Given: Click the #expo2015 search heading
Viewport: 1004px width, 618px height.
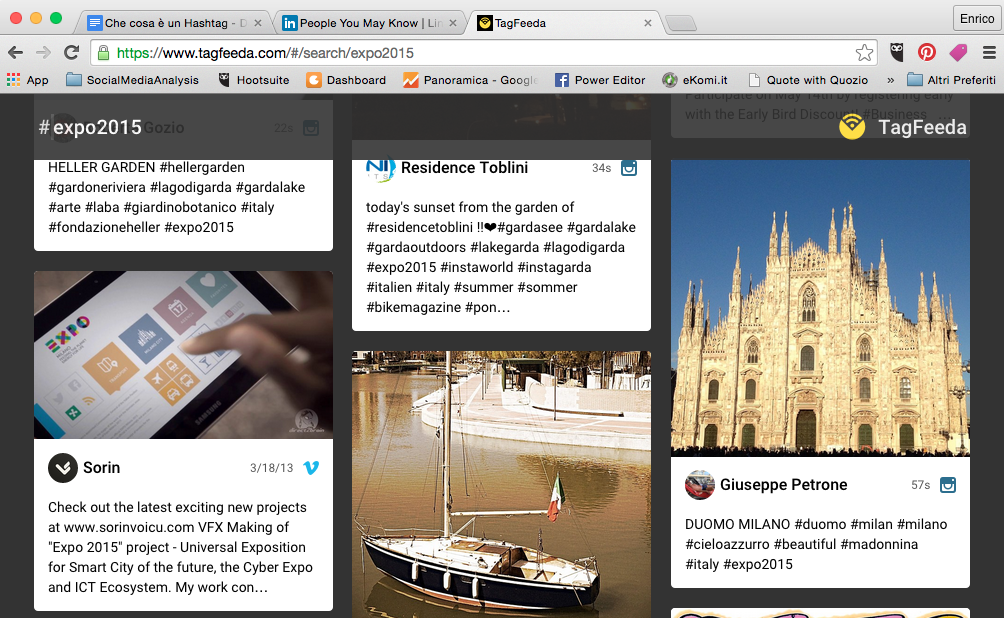Looking at the screenshot, I should pyautogui.click(x=90, y=127).
